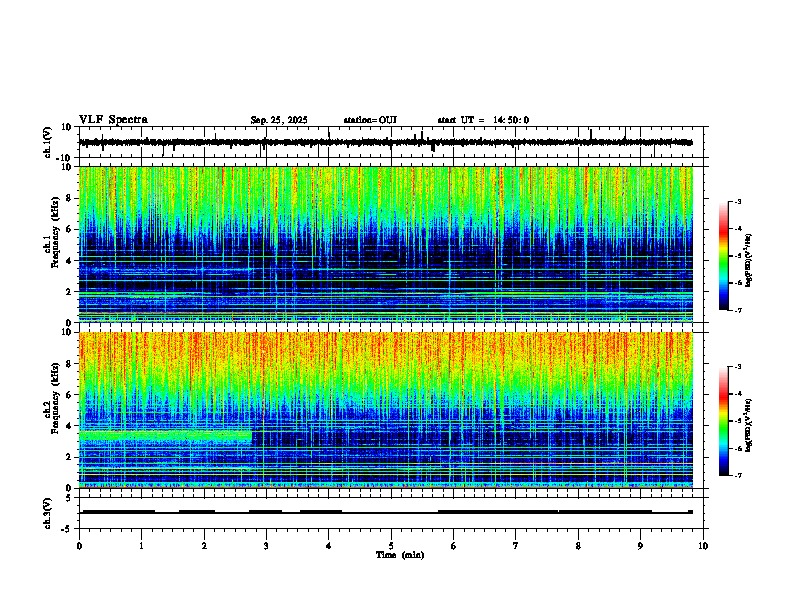Click the ch.2 color bar log(PSD) label
Viewport: 792px width, 612px height.
pyautogui.click(x=749, y=425)
